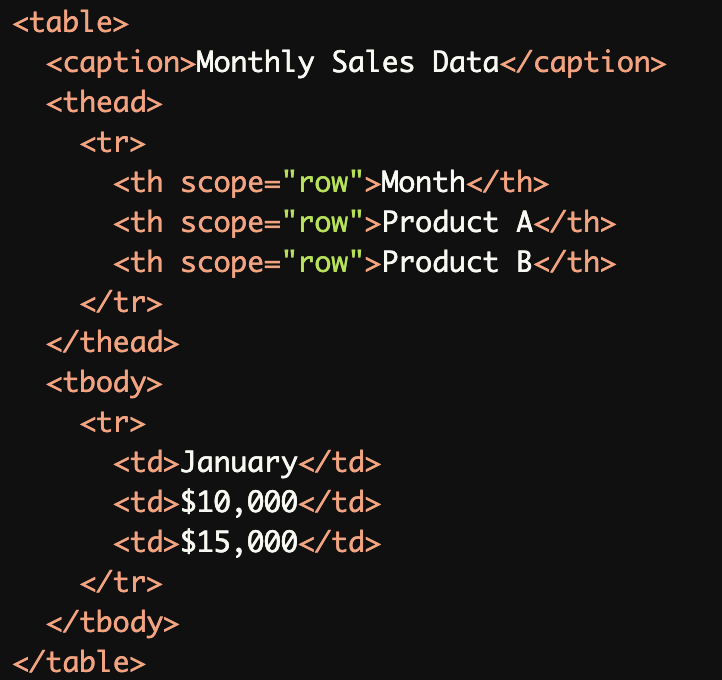Image resolution: width=722 pixels, height=680 pixels.
Task: Click the caption text Monthly Sales Data
Action: tap(347, 63)
